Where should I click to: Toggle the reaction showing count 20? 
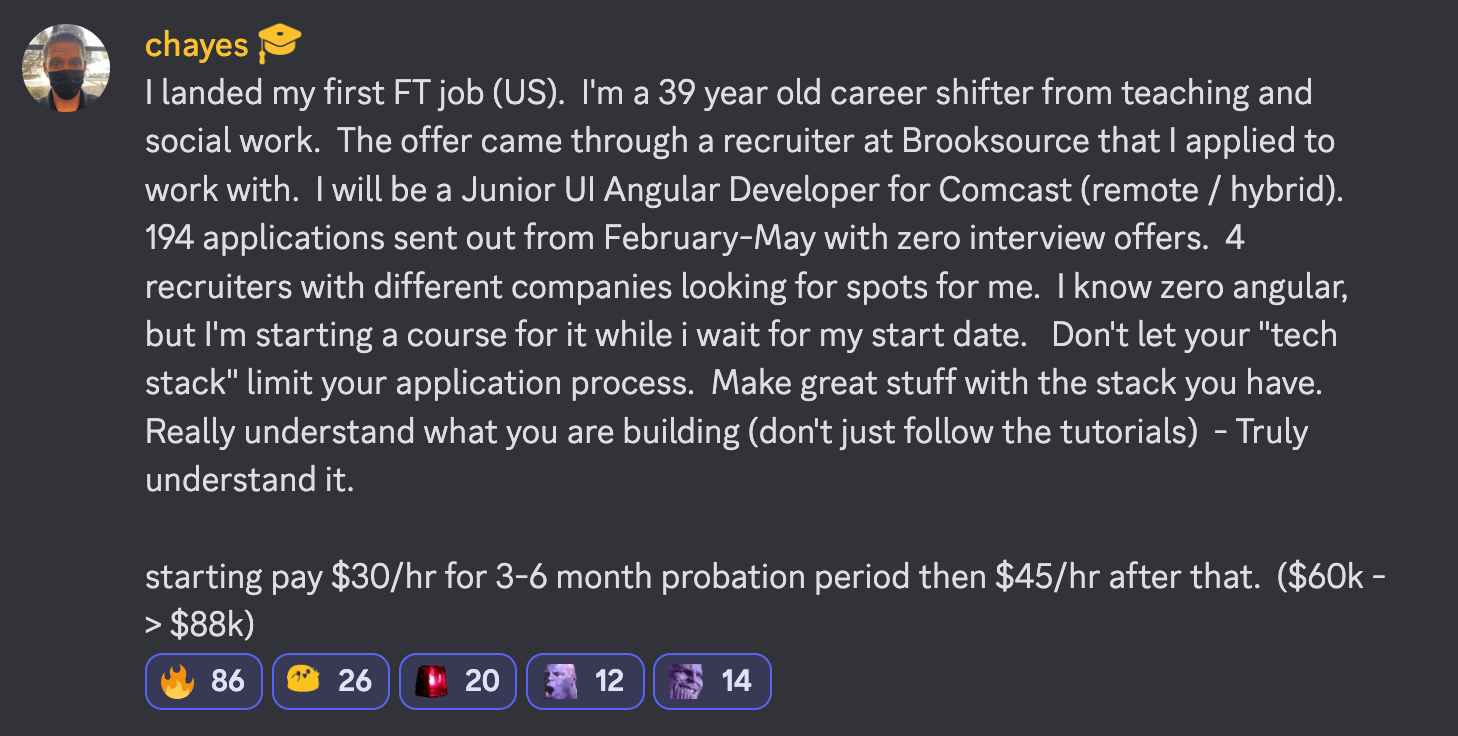click(x=458, y=681)
